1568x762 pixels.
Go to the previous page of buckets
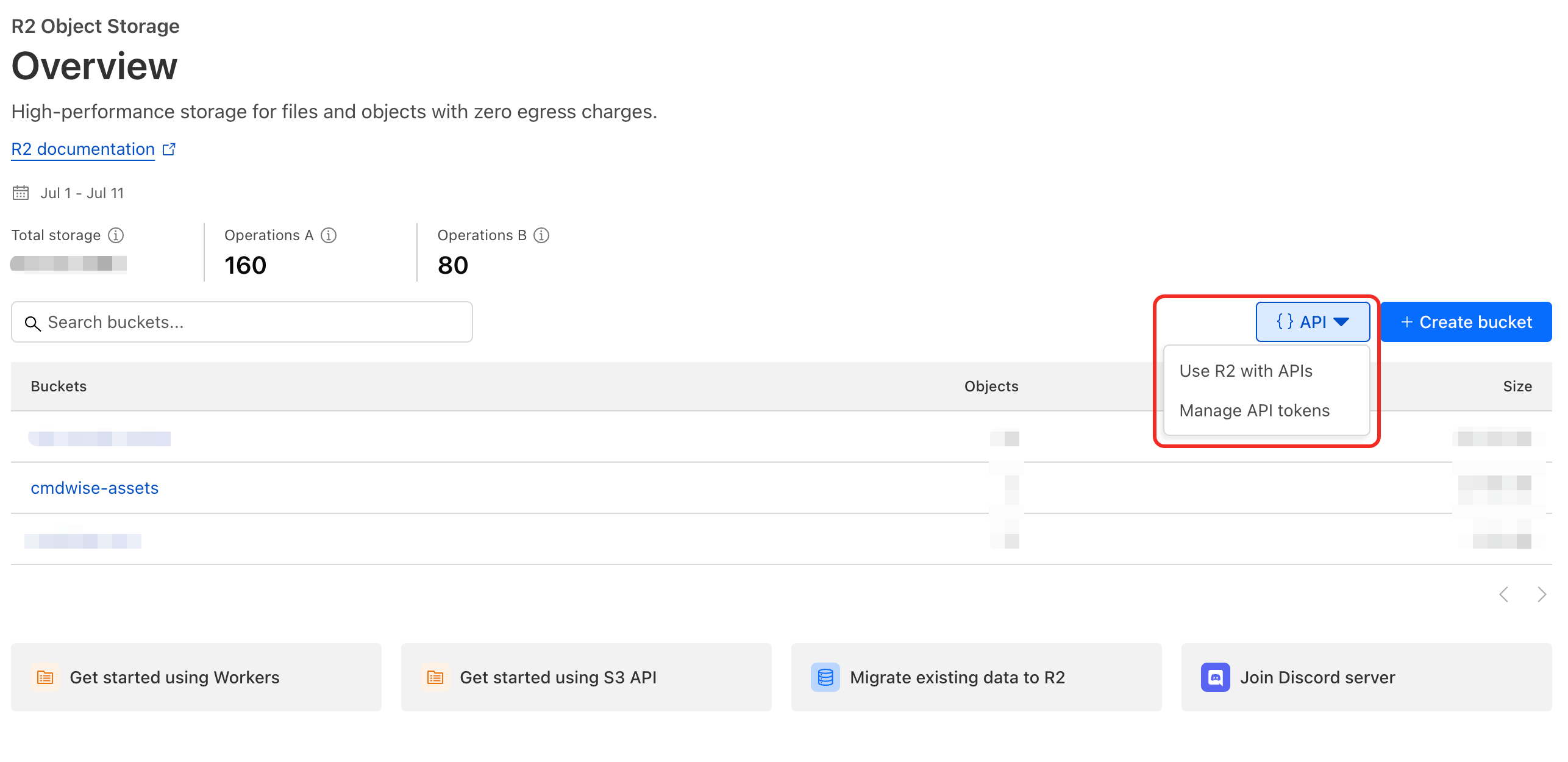click(x=1504, y=594)
